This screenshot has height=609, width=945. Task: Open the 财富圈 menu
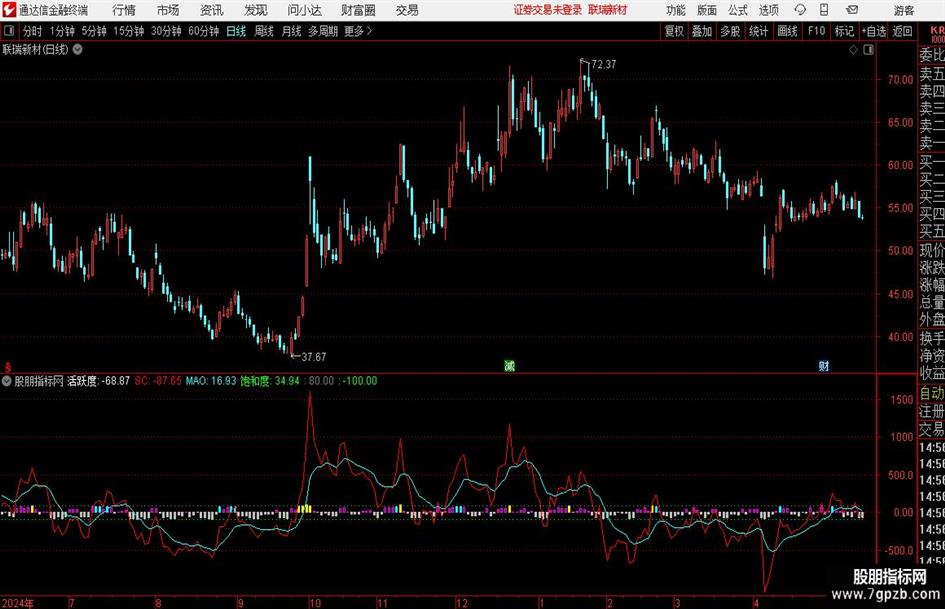click(x=358, y=10)
